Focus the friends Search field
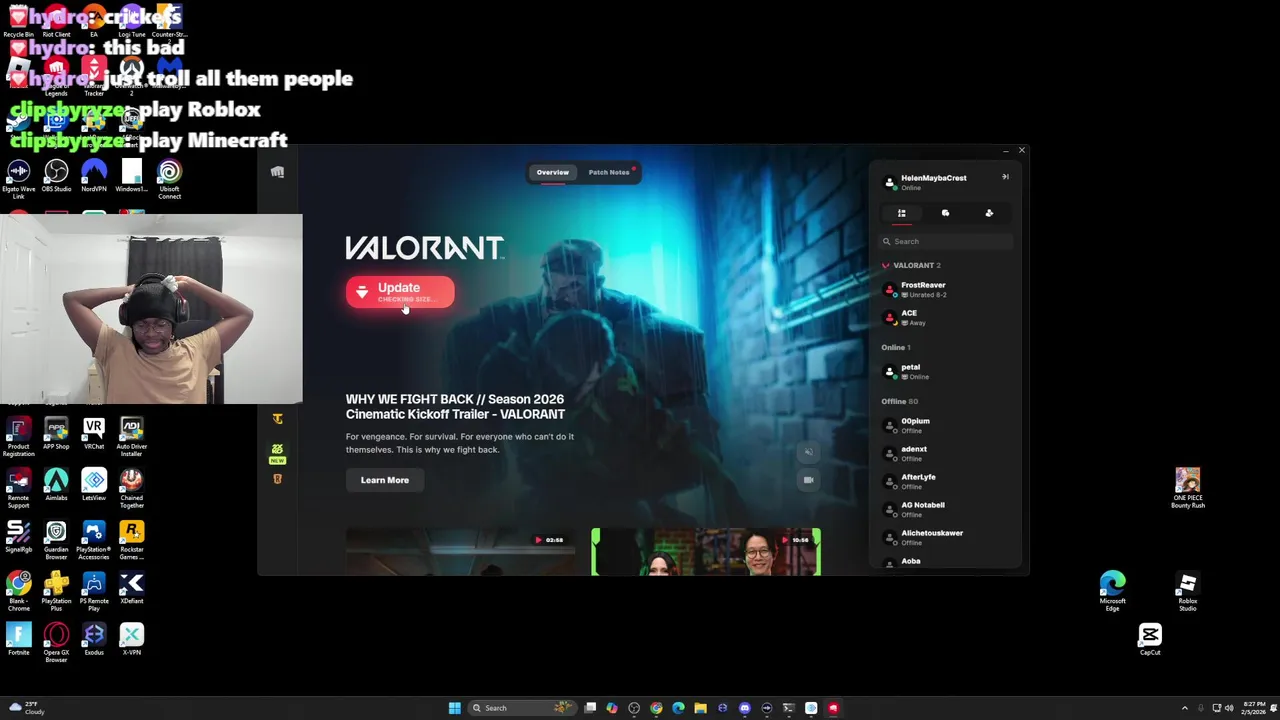The width and height of the screenshot is (1280, 720). 947,241
